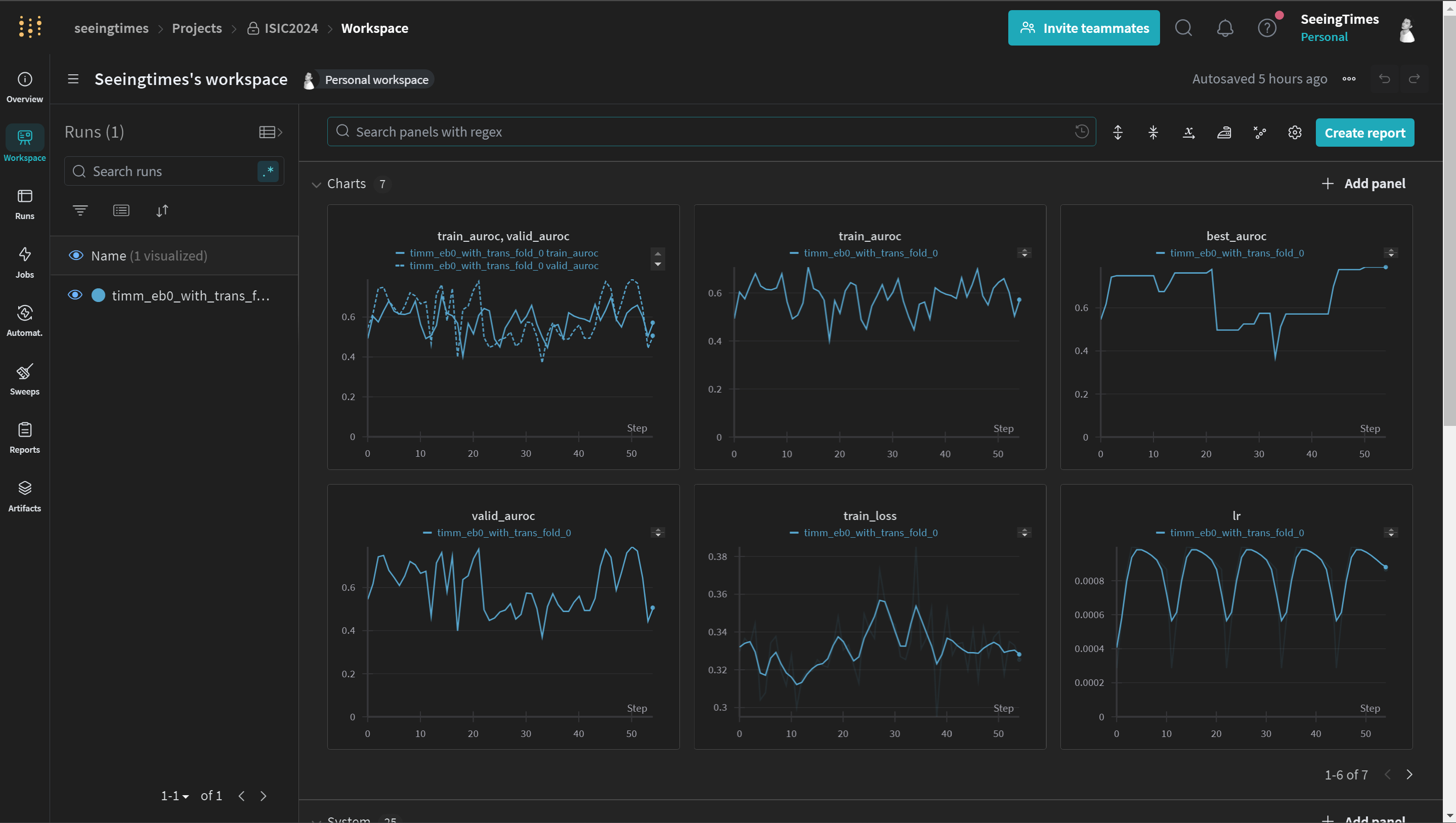
Task: Click Create report button
Action: 1364,132
